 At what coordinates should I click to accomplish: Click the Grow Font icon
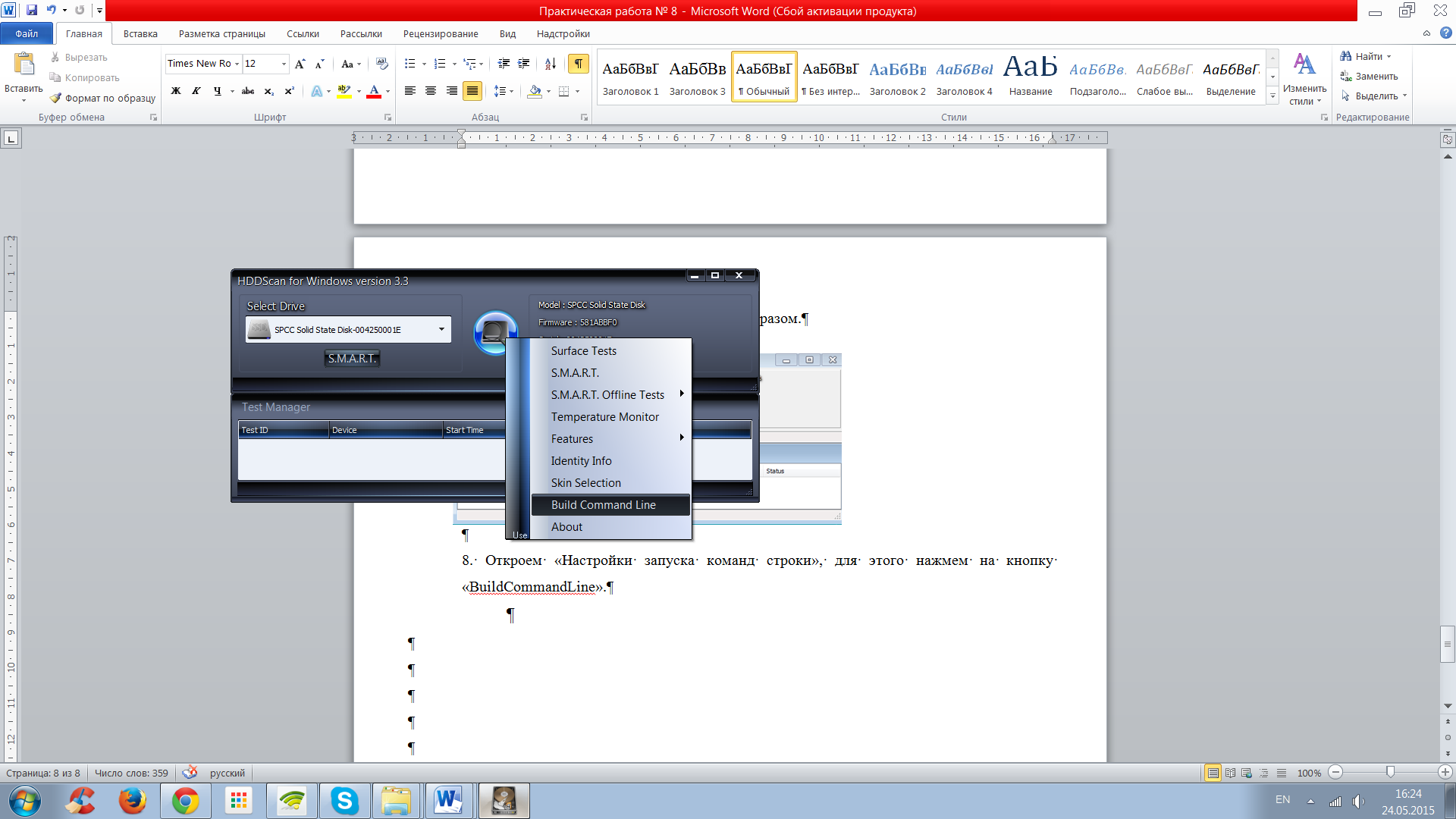[300, 64]
